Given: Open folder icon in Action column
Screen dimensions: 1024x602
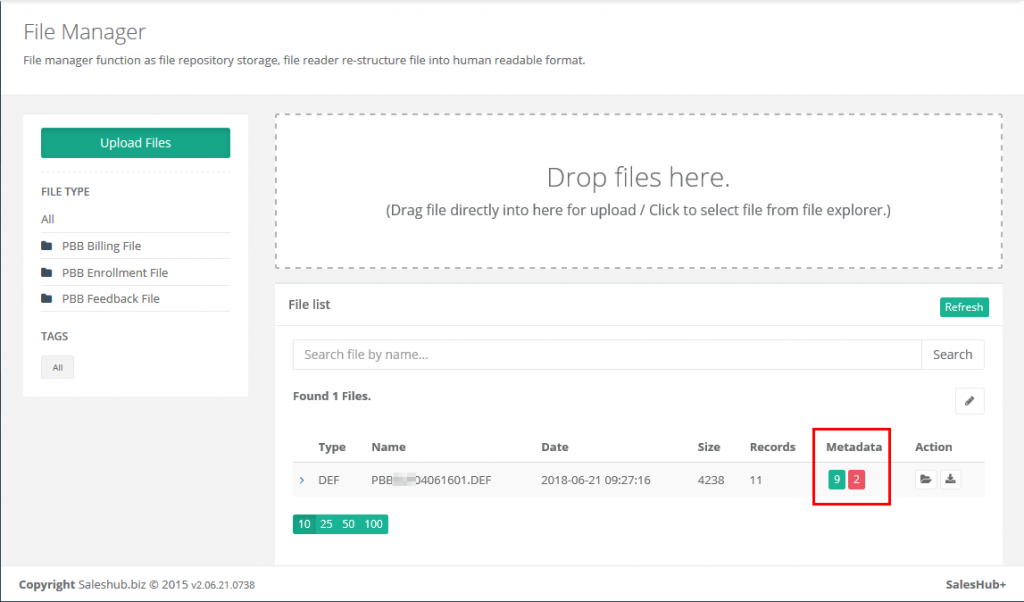Looking at the screenshot, I should (926, 480).
